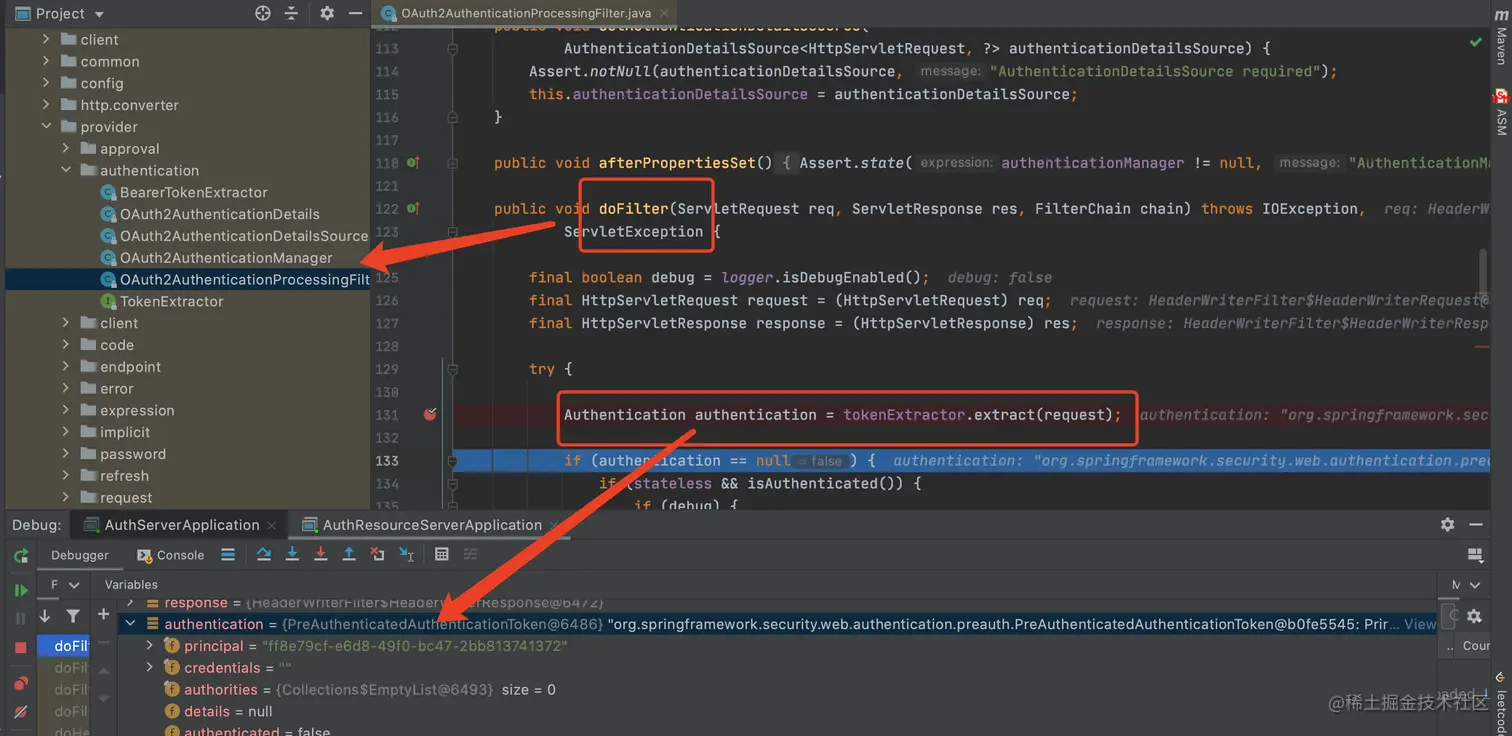Click the locate/select opened file target icon
Image resolution: width=1512 pixels, height=736 pixels.
[263, 13]
